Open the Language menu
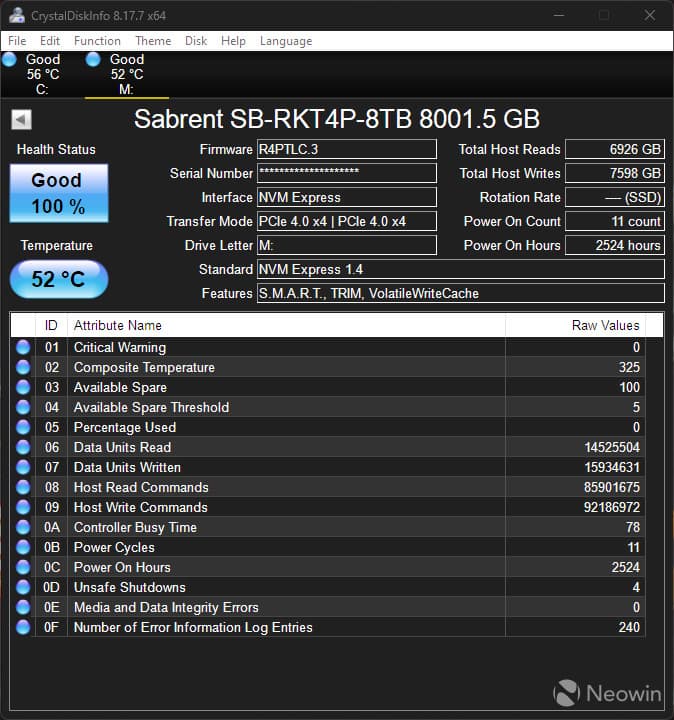The width and height of the screenshot is (674, 720). 286,41
